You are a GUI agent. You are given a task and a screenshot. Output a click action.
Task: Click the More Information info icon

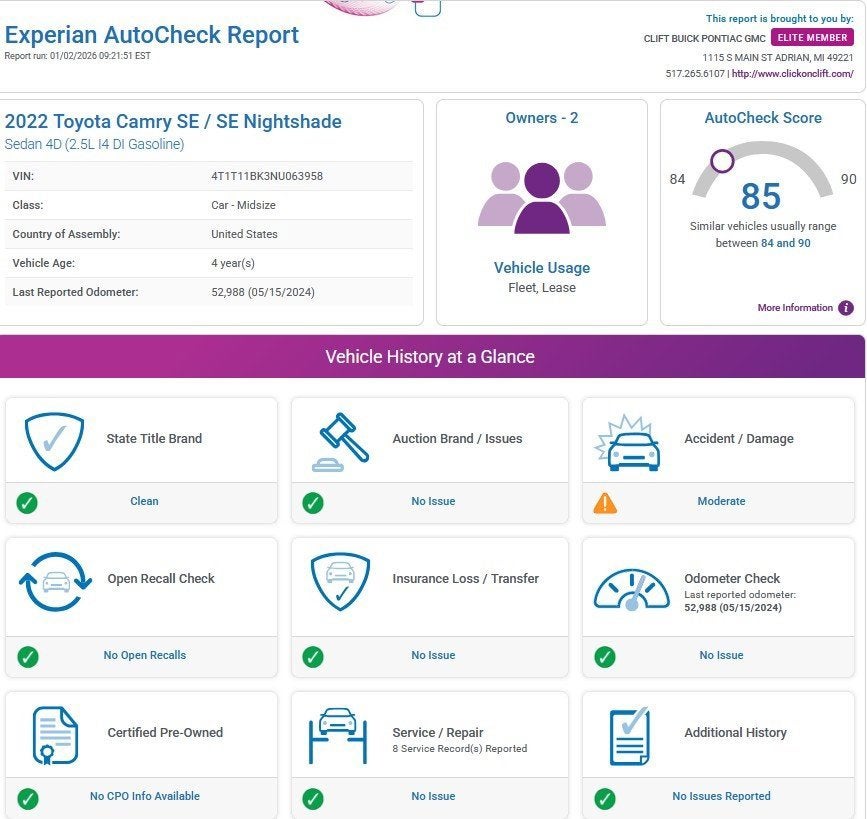click(x=846, y=308)
